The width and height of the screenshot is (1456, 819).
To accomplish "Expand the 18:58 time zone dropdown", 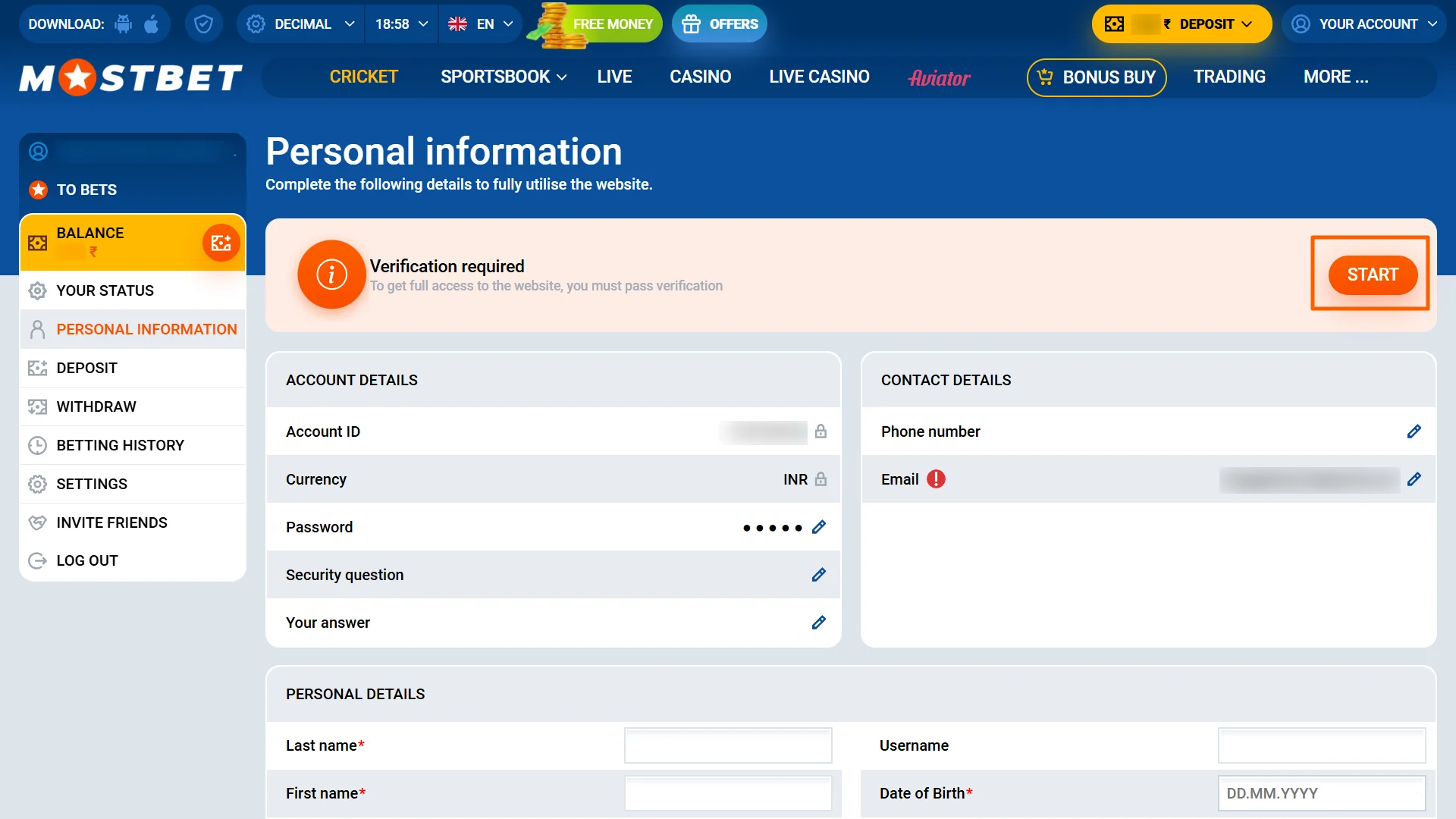I will click(402, 24).
